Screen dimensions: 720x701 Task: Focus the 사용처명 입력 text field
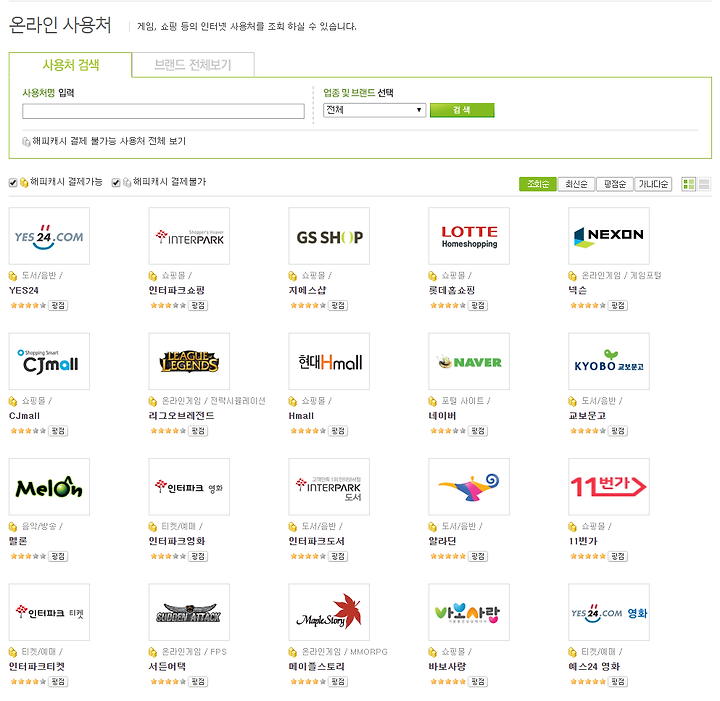point(163,111)
